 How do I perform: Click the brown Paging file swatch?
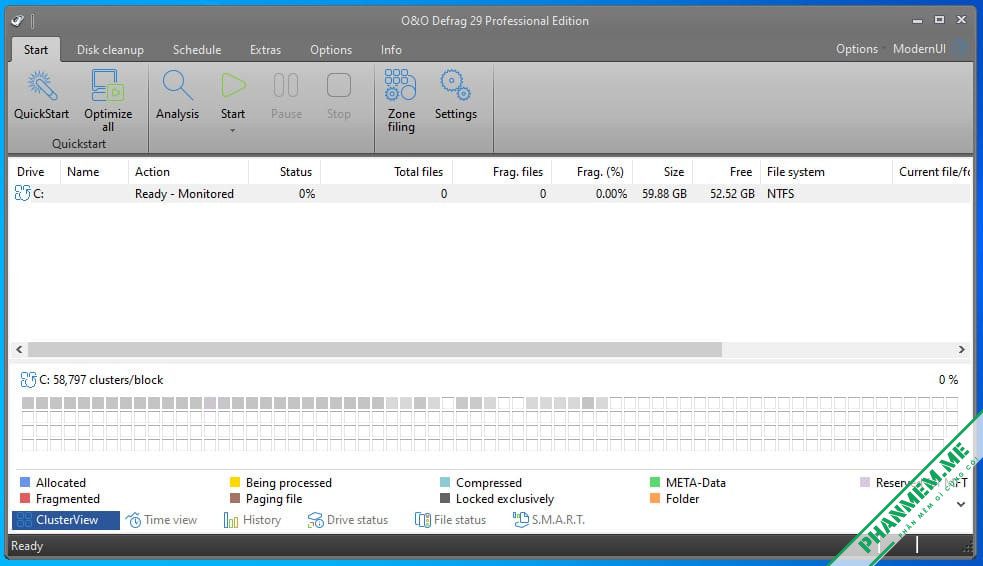click(x=235, y=498)
